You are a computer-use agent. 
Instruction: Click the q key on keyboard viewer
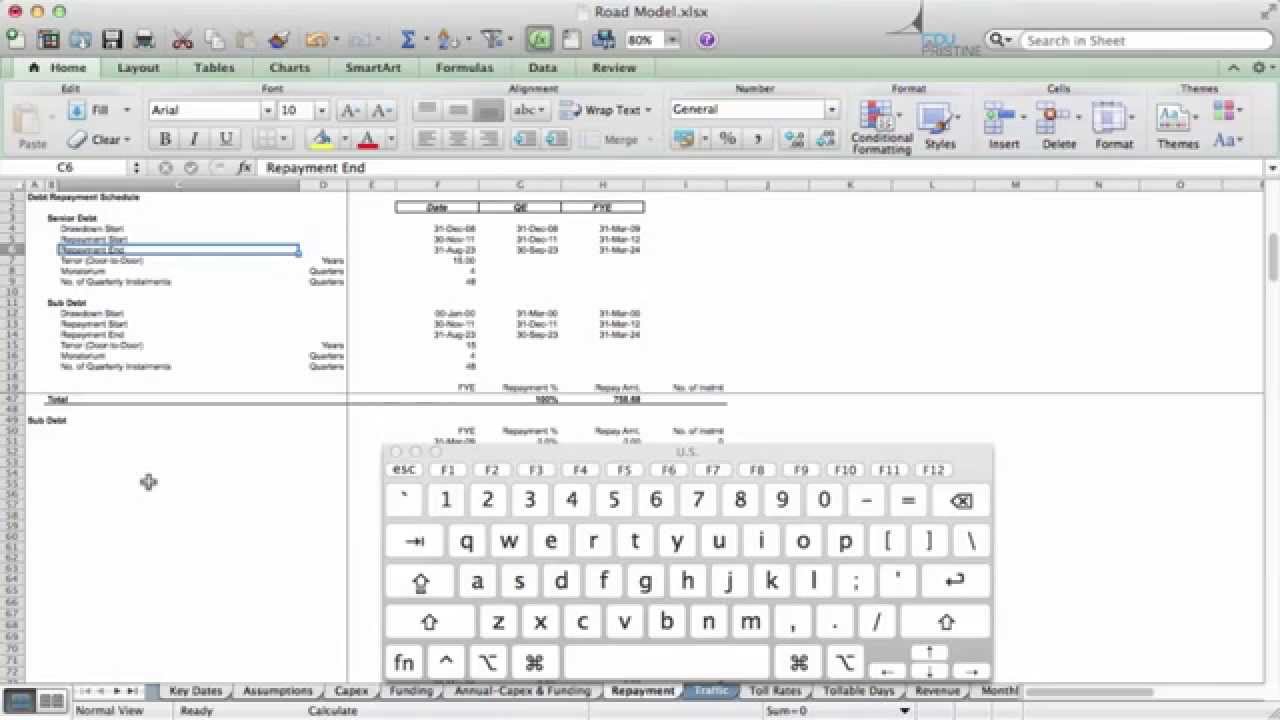[x=467, y=542]
